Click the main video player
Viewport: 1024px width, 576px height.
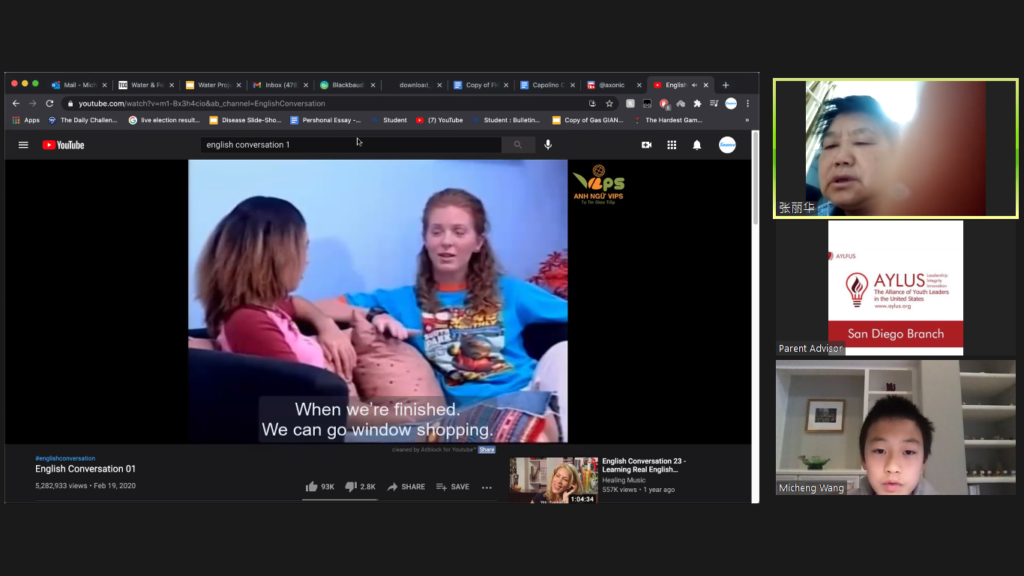pyautogui.click(x=378, y=301)
